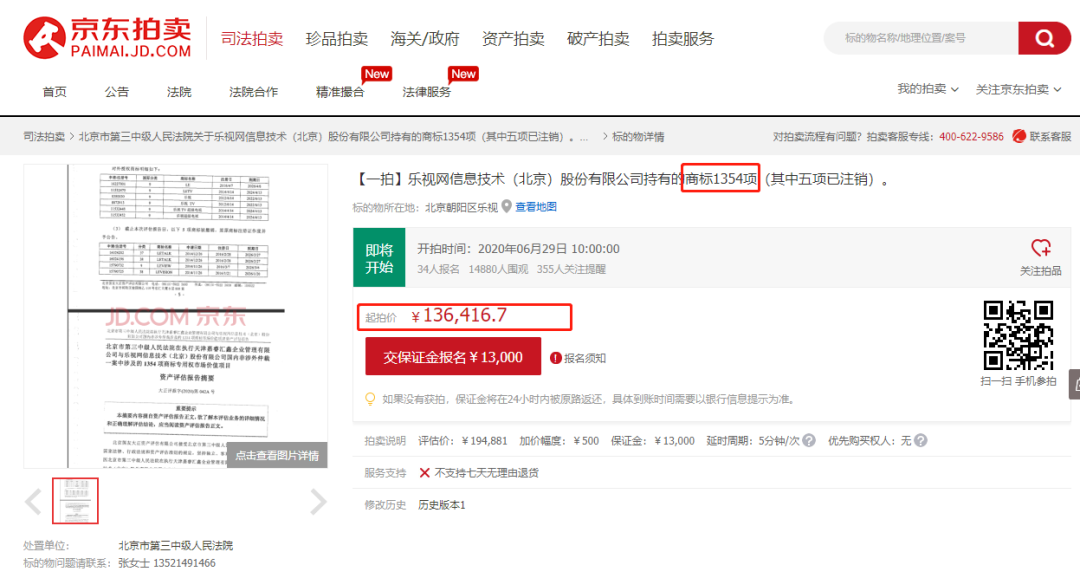1080x578 pixels.
Task: Click the red X no-refund icon
Action: pyautogui.click(x=424, y=473)
